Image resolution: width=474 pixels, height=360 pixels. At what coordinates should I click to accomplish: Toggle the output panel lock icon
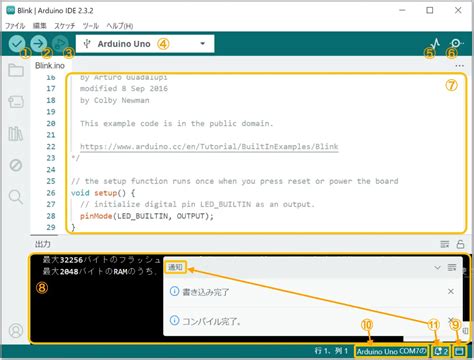(460, 244)
